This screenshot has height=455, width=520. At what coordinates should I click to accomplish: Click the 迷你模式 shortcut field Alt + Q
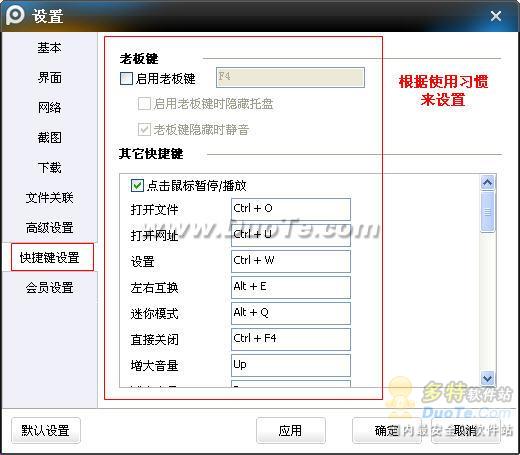click(x=291, y=313)
